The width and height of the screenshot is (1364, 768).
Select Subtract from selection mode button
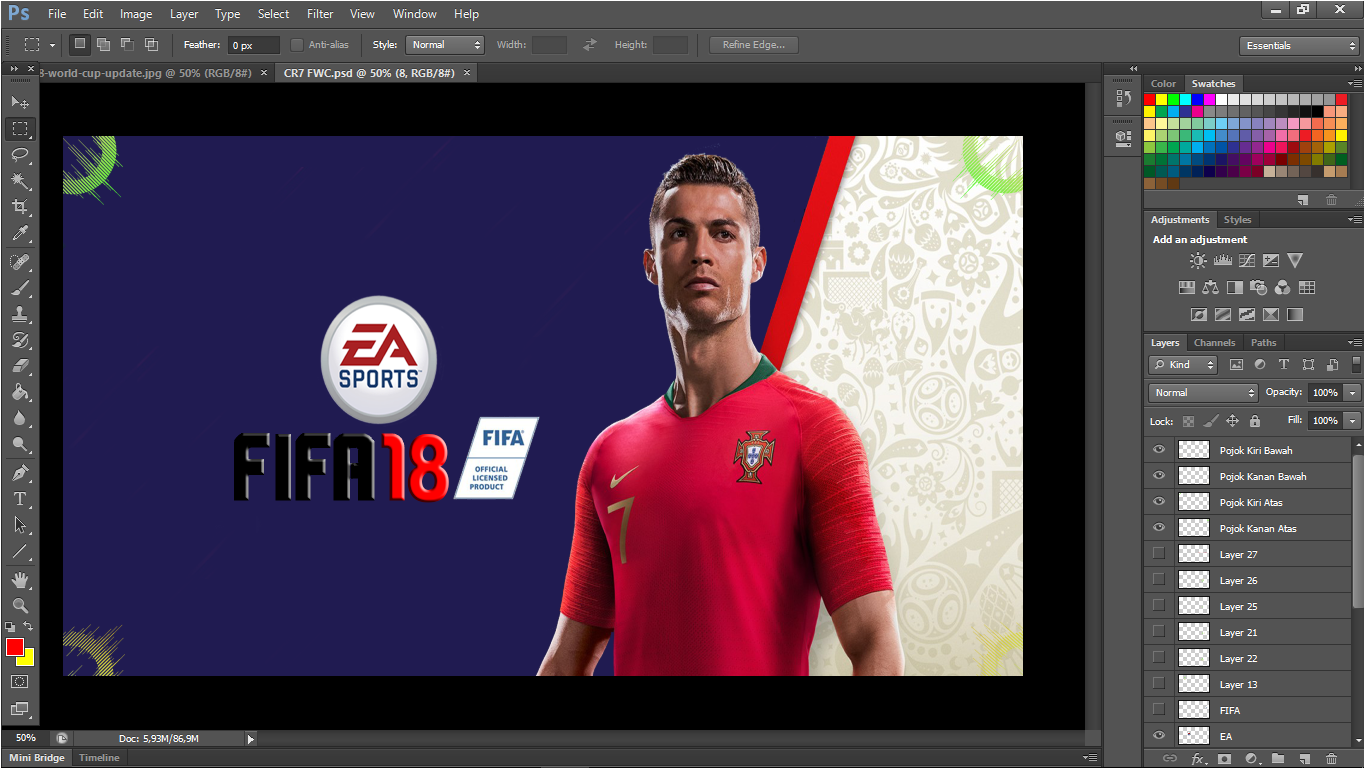(127, 45)
